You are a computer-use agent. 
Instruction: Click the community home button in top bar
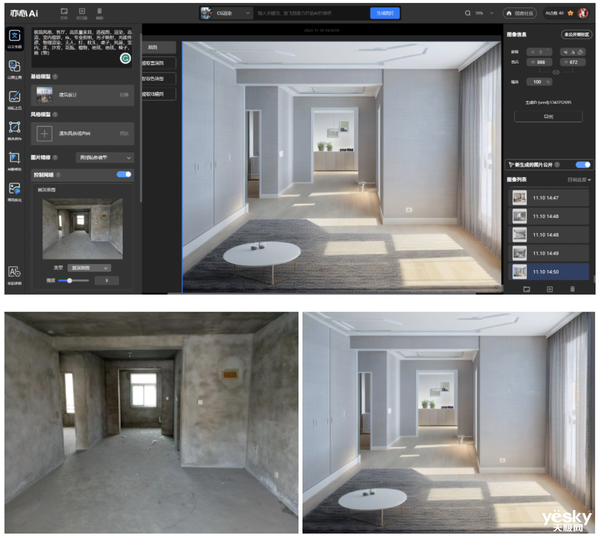pyautogui.click(x=520, y=13)
